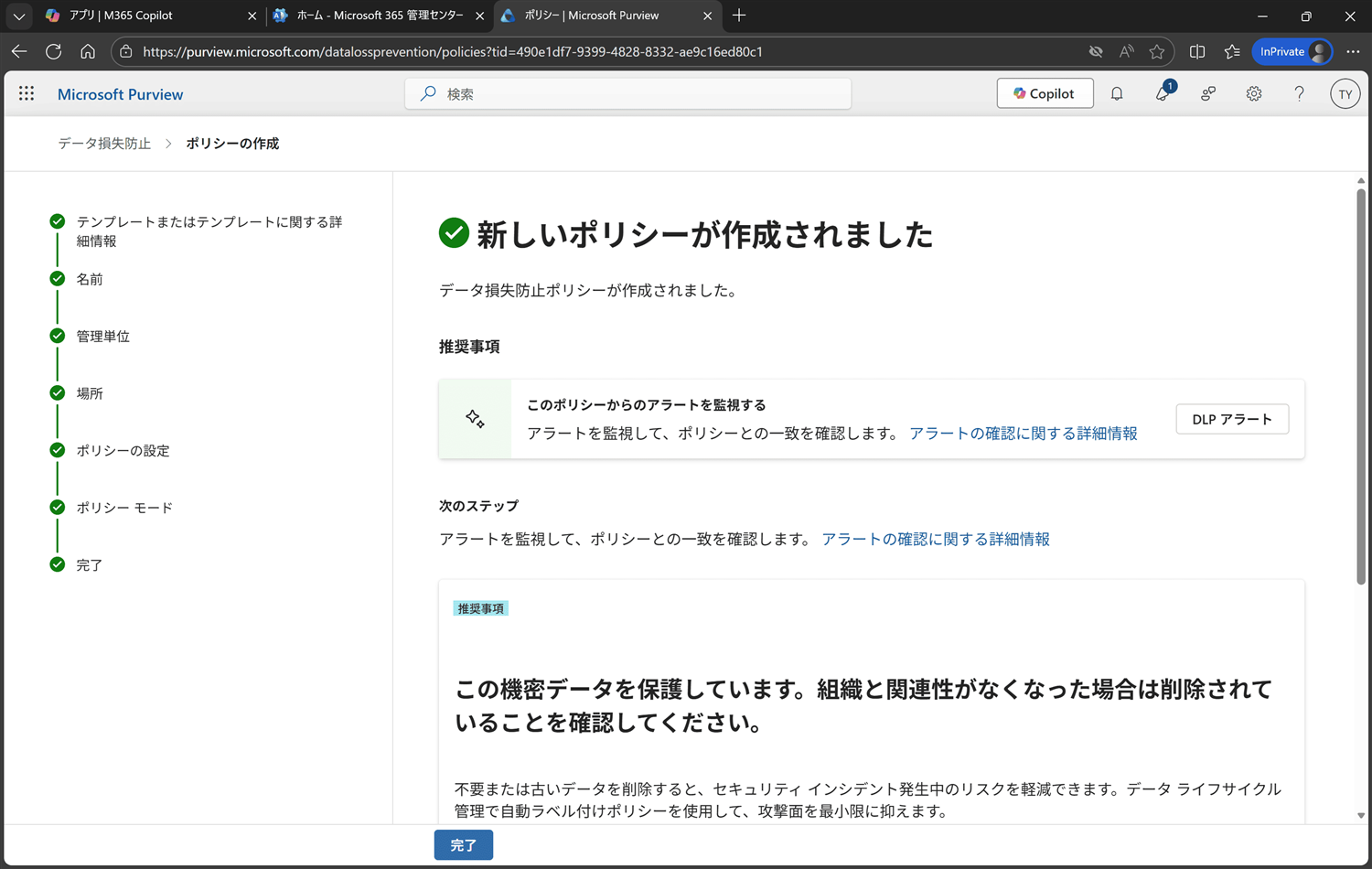
Task: Open the notifications bell icon
Action: tap(1117, 93)
